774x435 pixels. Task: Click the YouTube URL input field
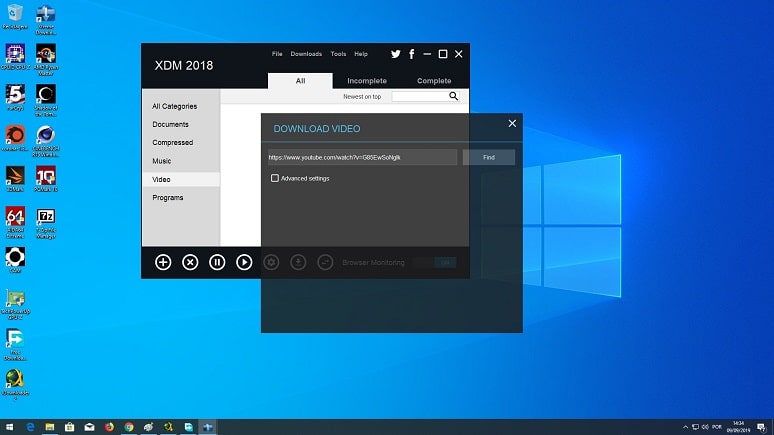point(361,157)
